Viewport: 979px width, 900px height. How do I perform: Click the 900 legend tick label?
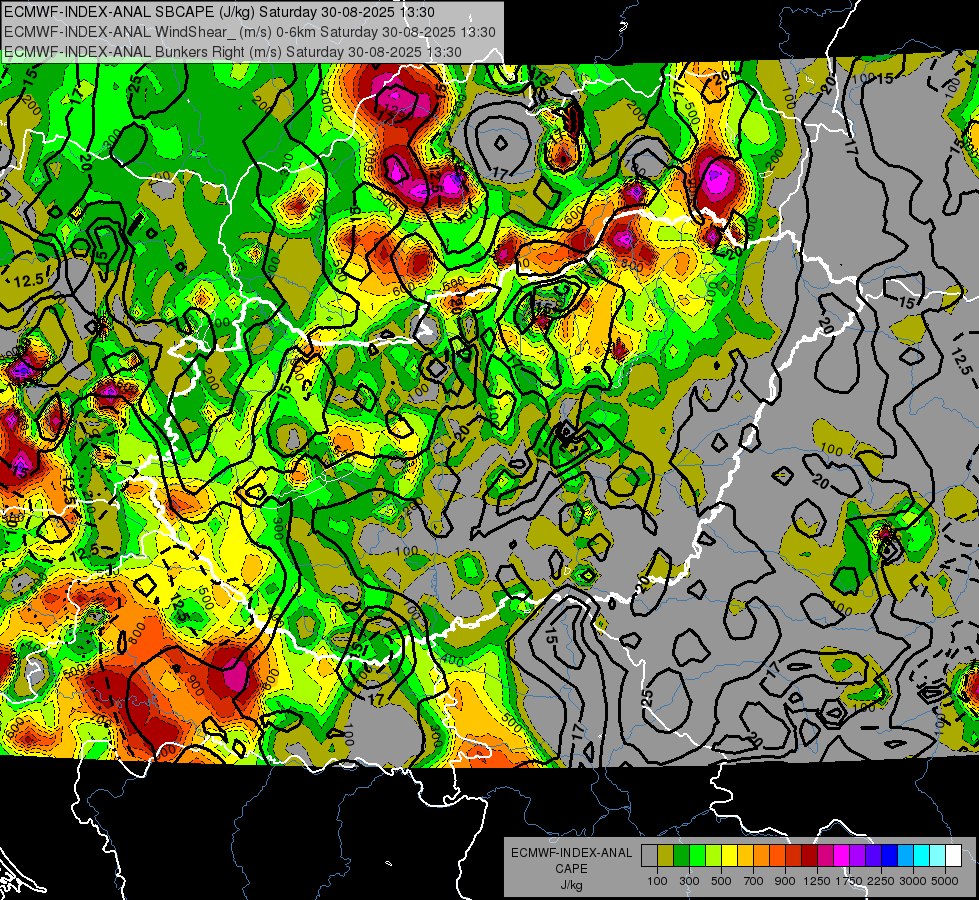(785, 881)
